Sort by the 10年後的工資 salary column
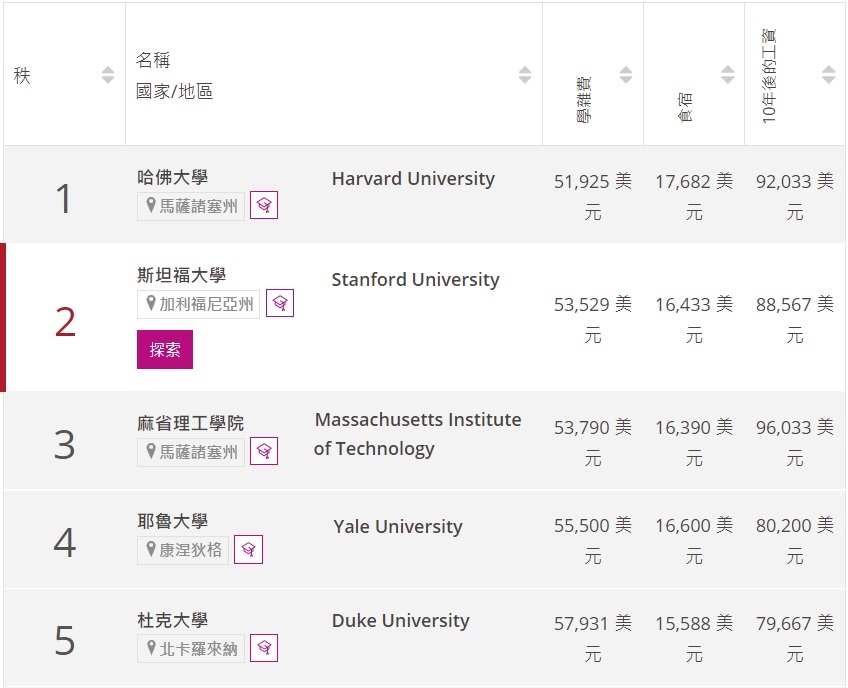 click(x=829, y=75)
